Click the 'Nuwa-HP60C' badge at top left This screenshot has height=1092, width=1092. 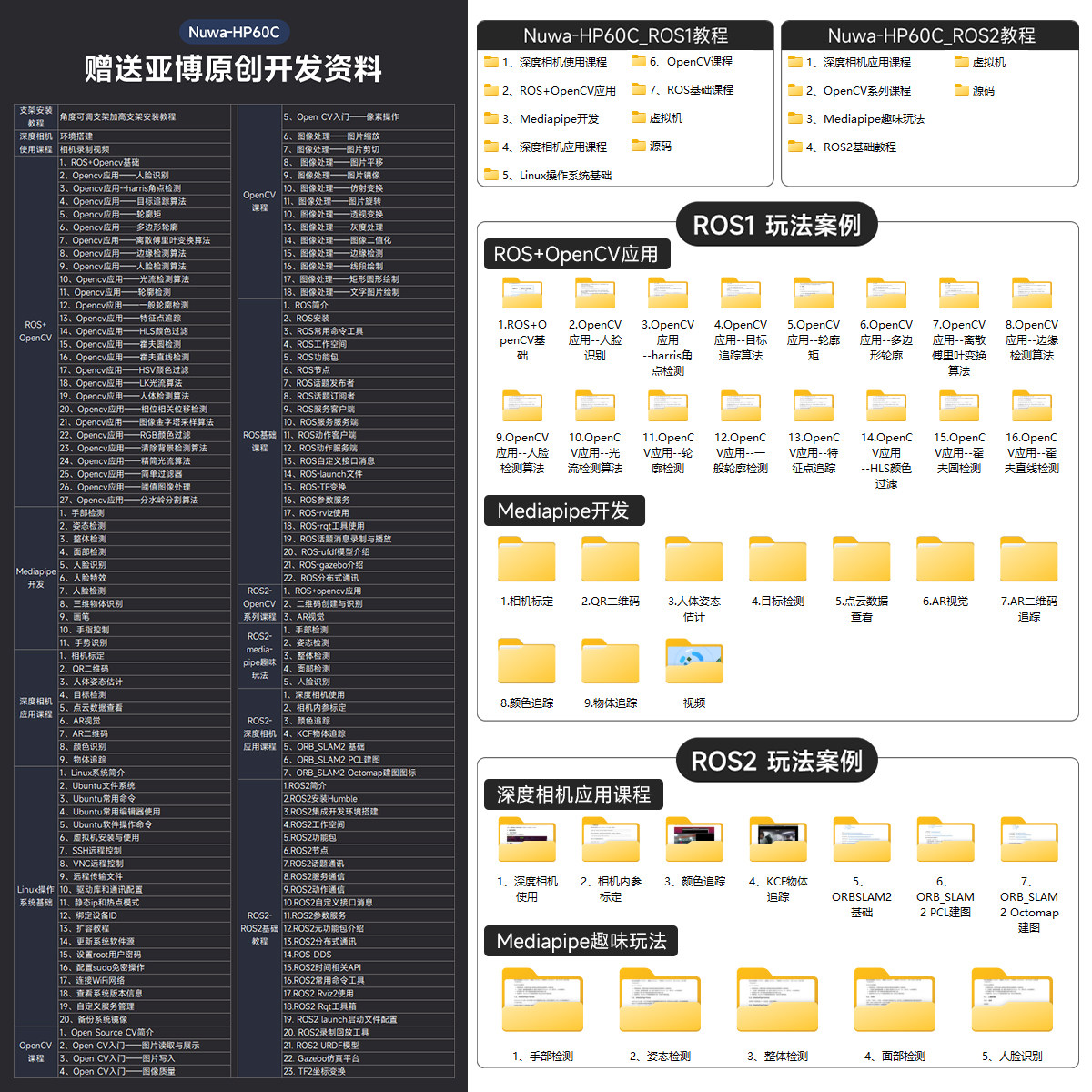pos(234,33)
